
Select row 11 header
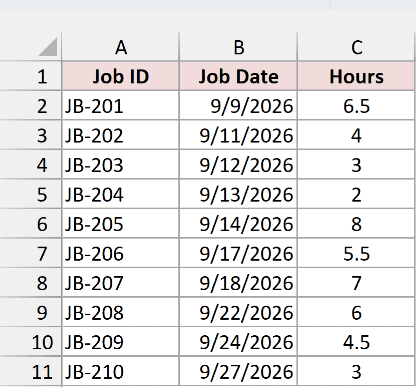[x=31, y=371]
